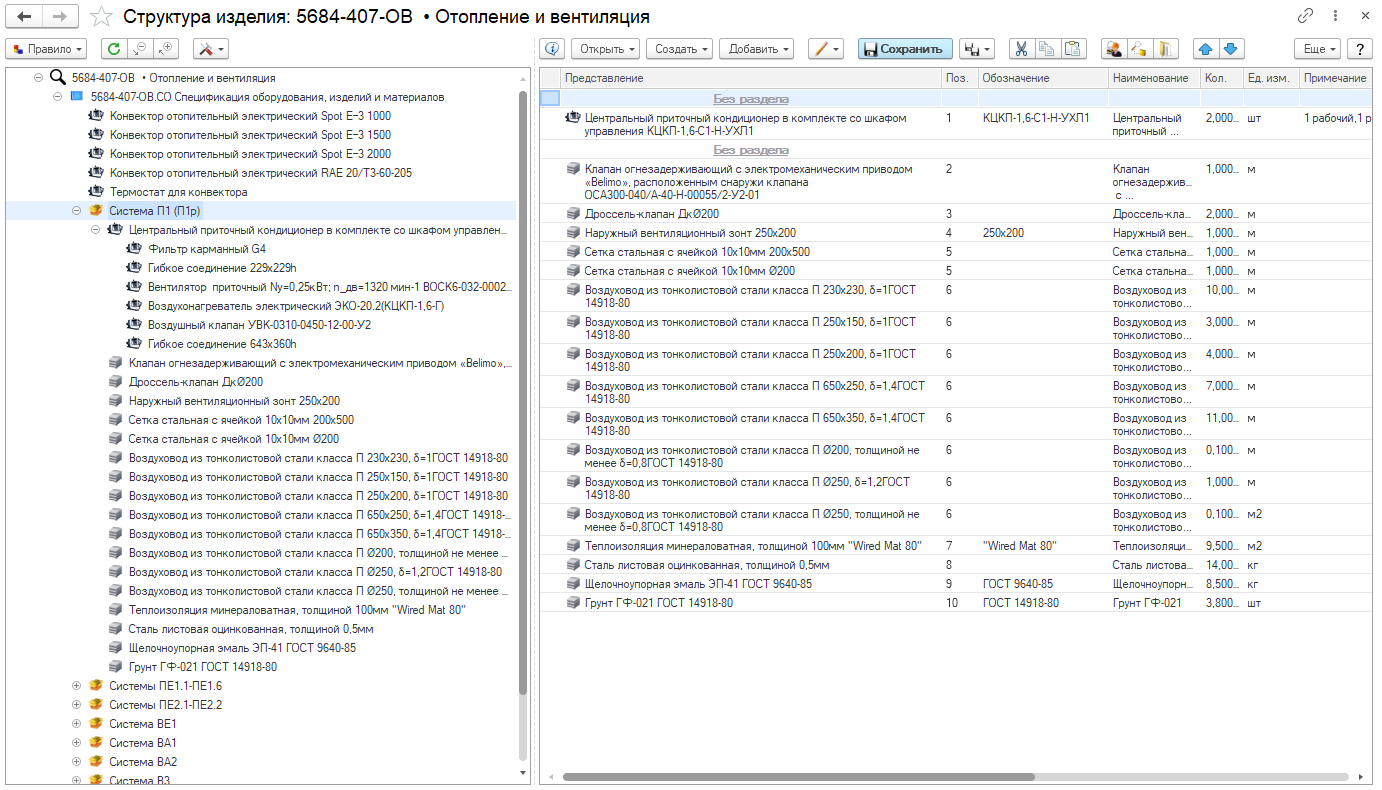Click the paste clipboard icon
The image size is (1382, 790).
pos(1073,49)
